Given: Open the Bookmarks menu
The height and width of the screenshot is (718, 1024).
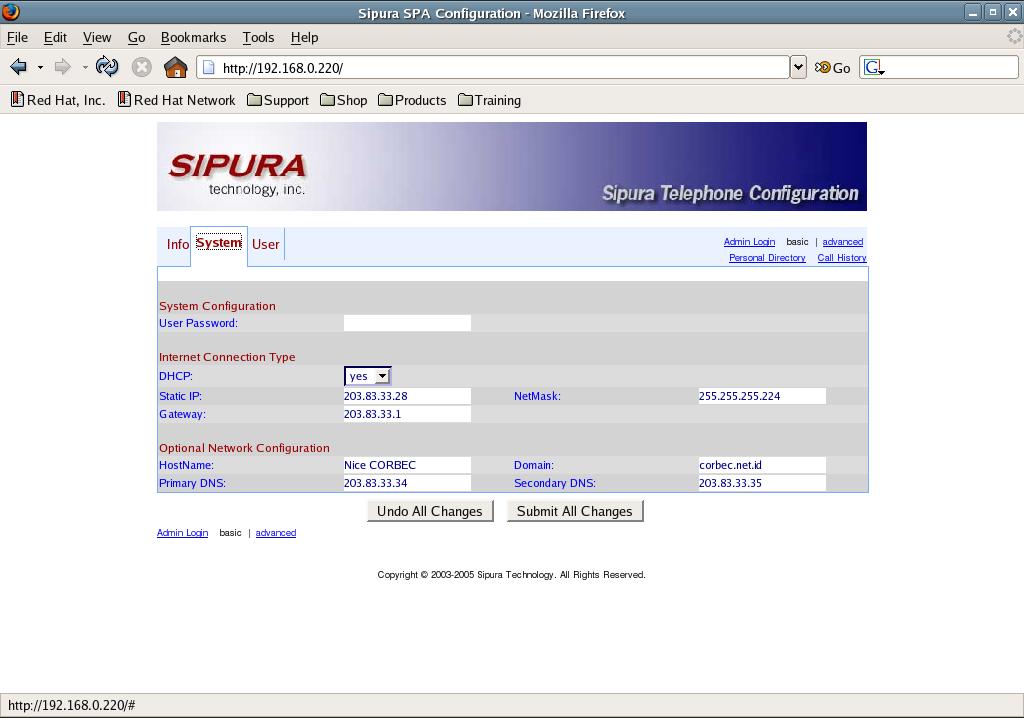Looking at the screenshot, I should pyautogui.click(x=193, y=37).
